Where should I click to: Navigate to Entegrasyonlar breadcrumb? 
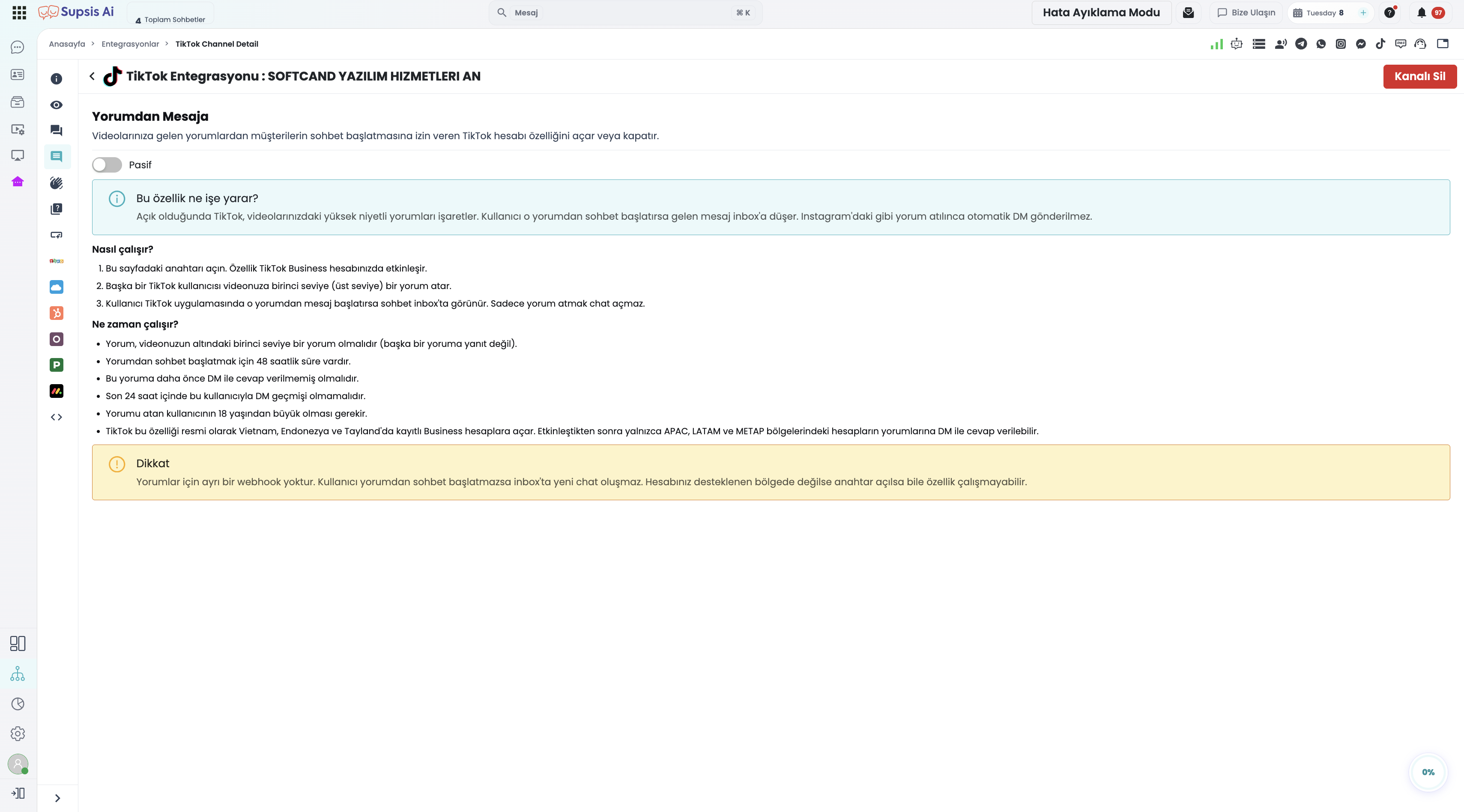pos(130,44)
